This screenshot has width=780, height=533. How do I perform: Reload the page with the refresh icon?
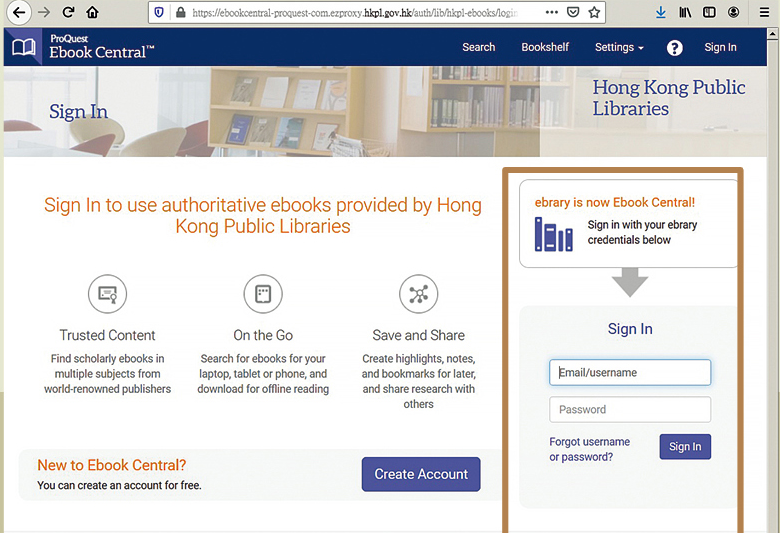click(68, 12)
